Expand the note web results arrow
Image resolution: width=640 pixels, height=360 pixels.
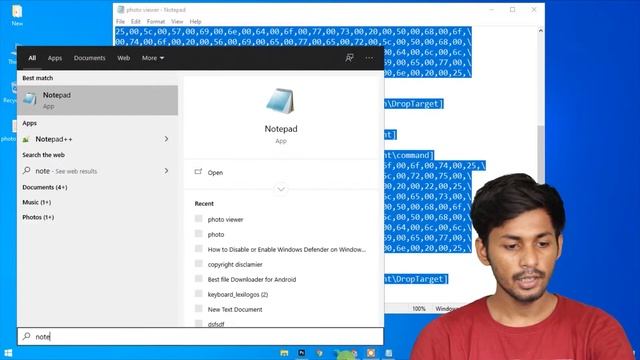[x=166, y=171]
